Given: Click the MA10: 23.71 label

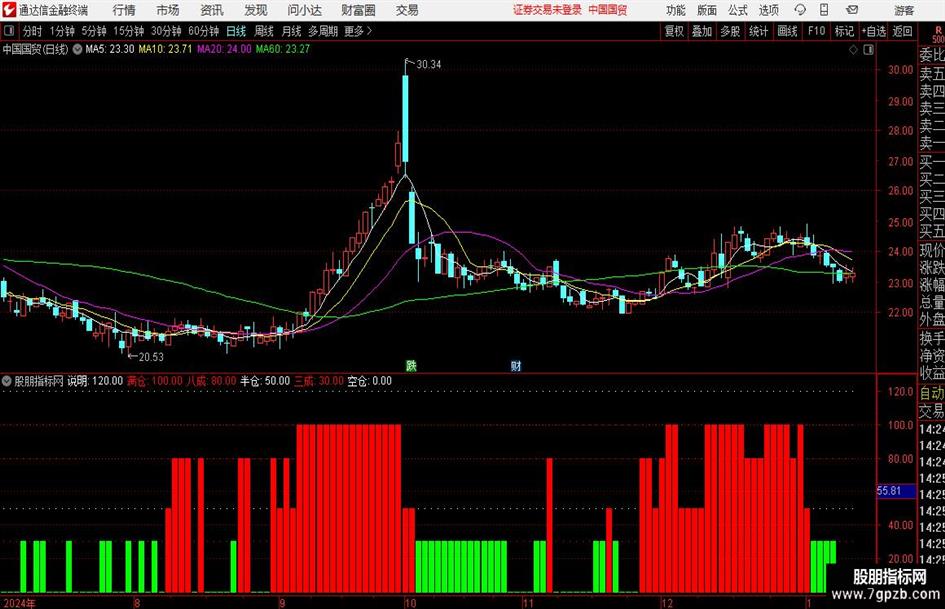Looking at the screenshot, I should [165, 49].
